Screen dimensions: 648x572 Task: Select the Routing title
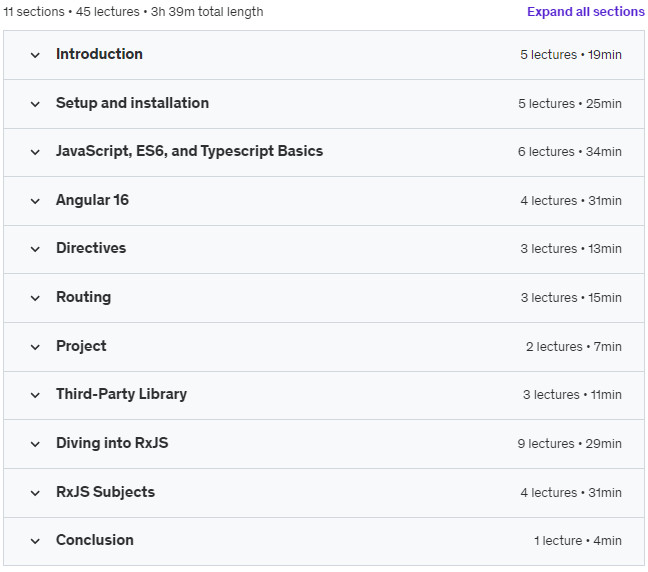click(x=83, y=297)
